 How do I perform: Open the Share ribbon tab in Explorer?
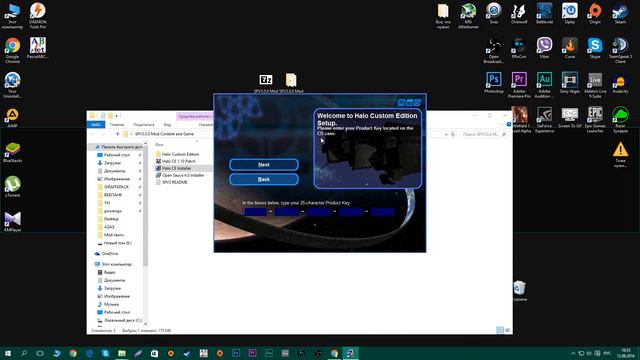click(144, 124)
